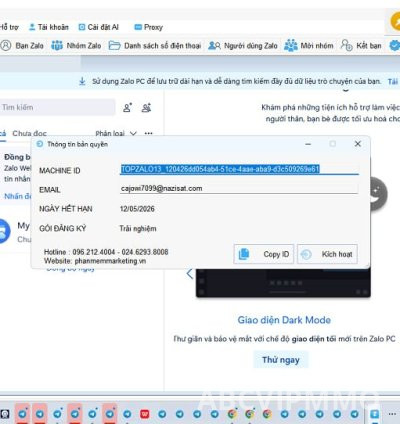Click the create group icon beside search
Viewport: 400px width, 424px height.
tap(146, 107)
